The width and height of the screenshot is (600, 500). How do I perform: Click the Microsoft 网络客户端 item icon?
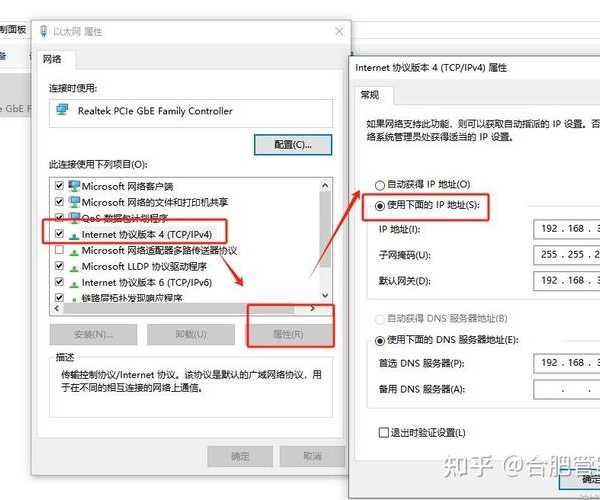(x=74, y=186)
